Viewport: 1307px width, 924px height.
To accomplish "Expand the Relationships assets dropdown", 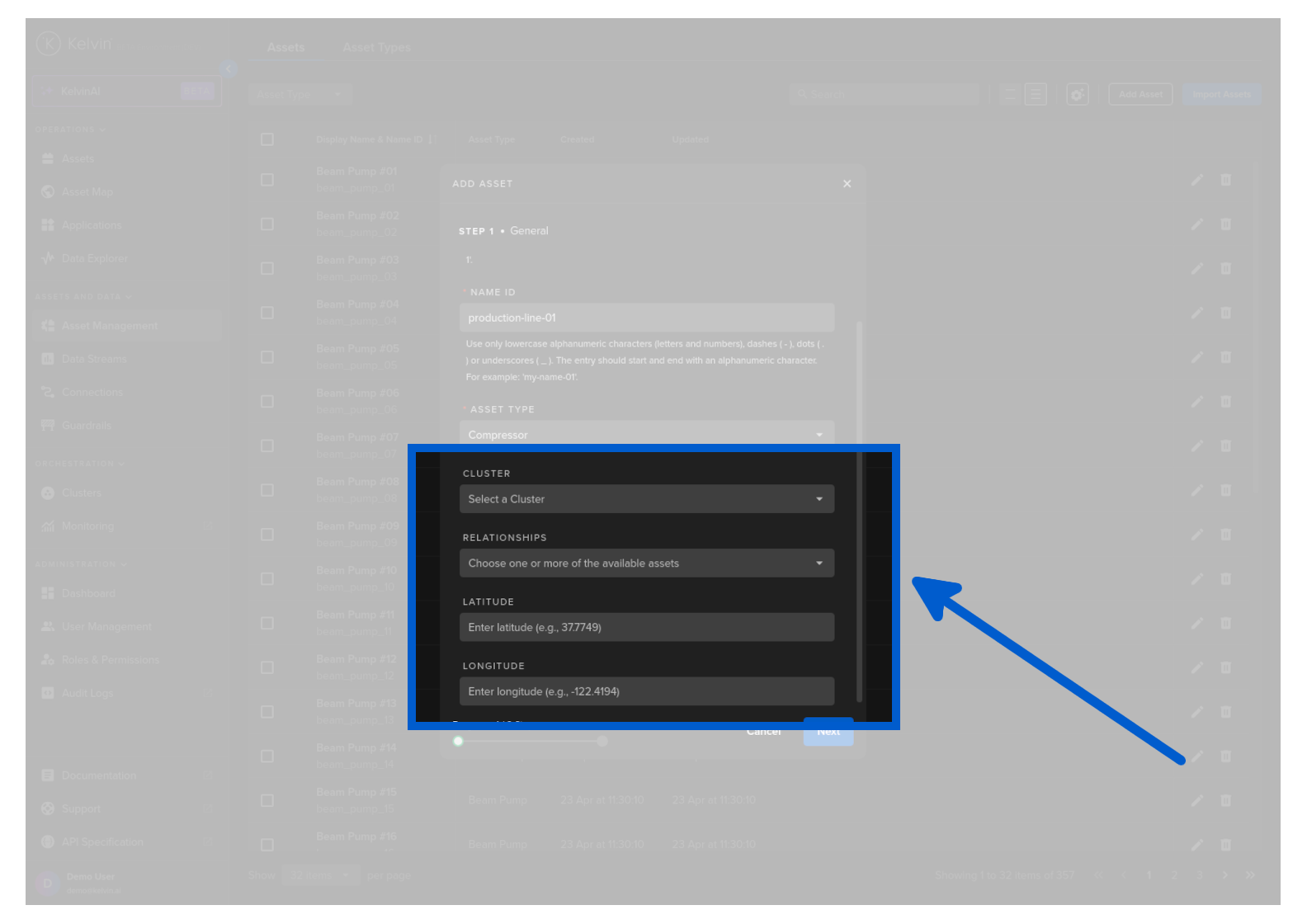I will tap(646, 563).
